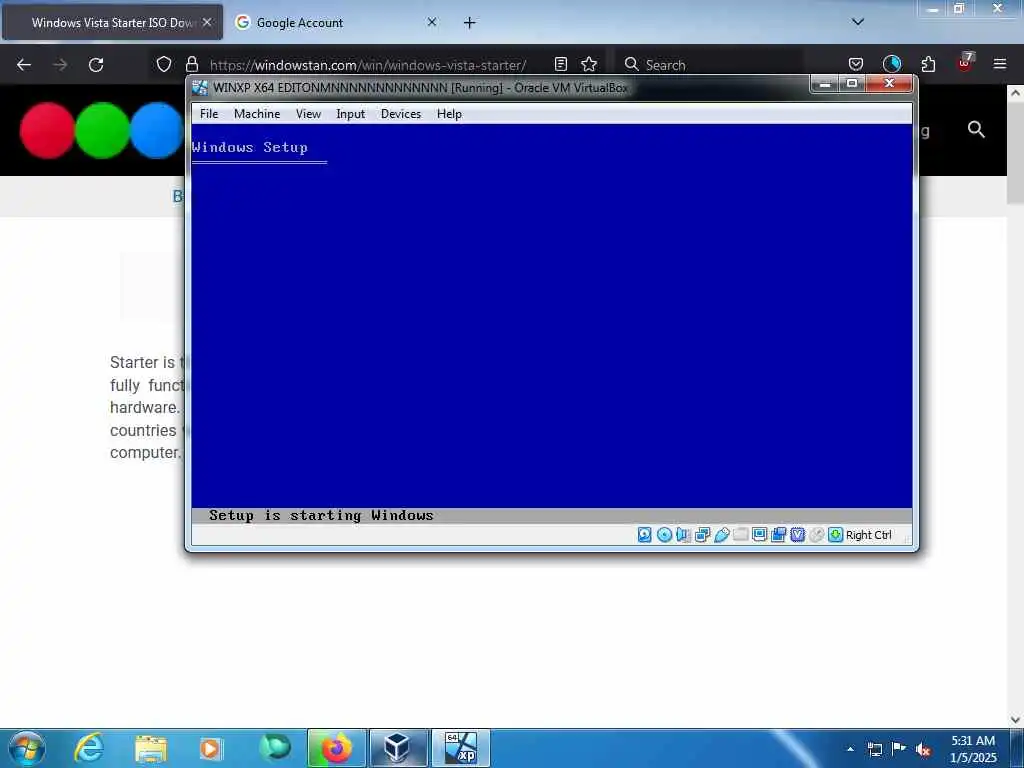Click the site security padlock icon
This screenshot has height=768, width=1024.
click(x=192, y=64)
